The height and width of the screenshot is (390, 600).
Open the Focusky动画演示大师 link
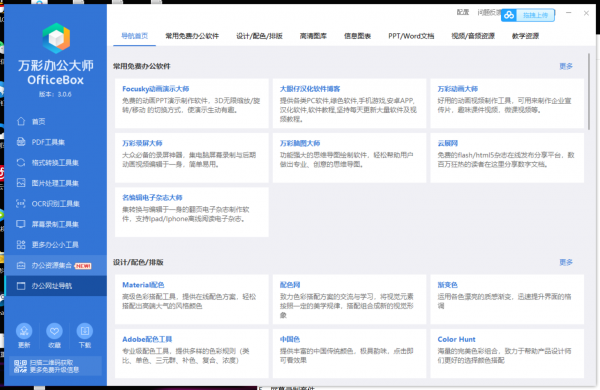point(156,89)
